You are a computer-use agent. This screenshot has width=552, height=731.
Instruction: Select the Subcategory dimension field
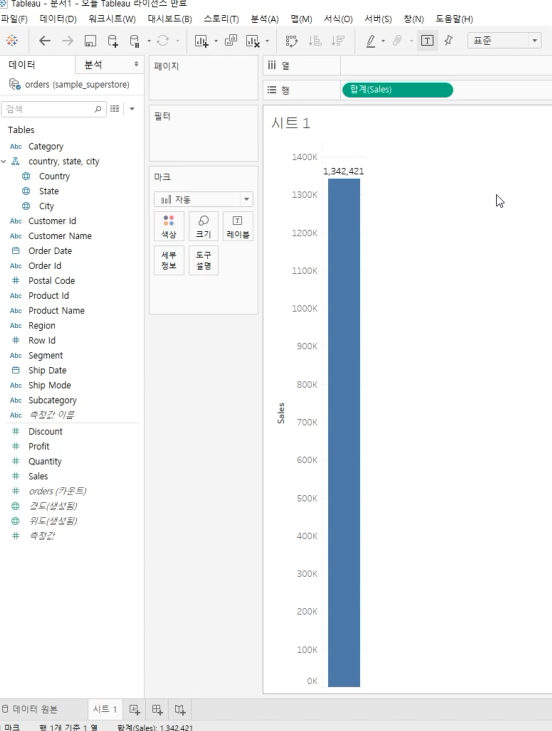click(52, 400)
